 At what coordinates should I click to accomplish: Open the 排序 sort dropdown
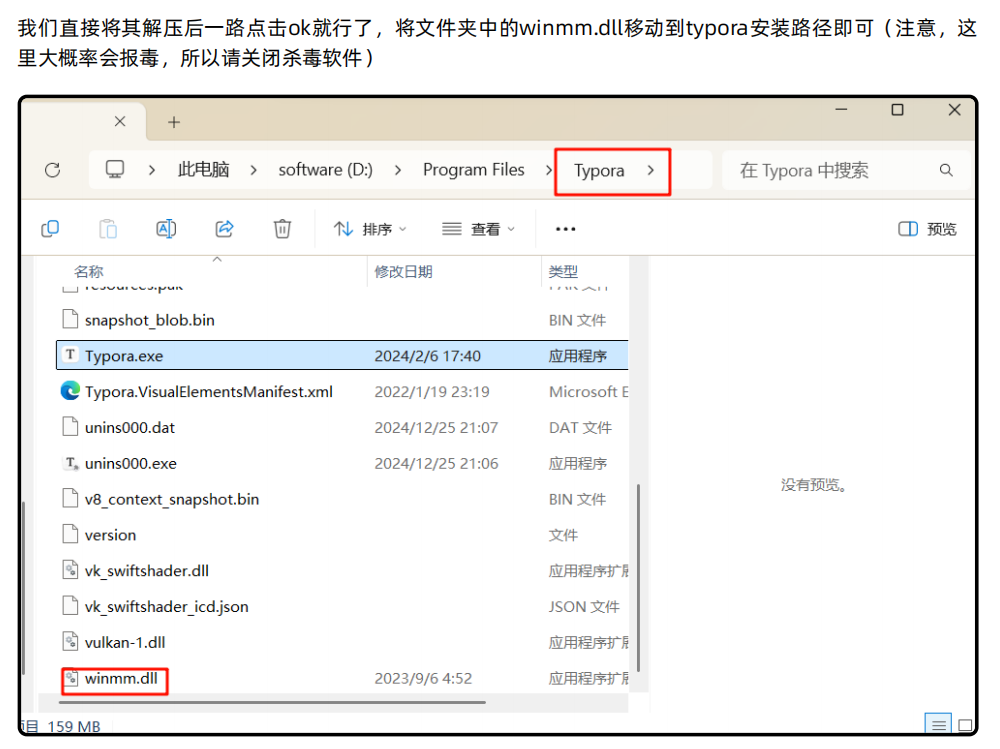tap(370, 229)
